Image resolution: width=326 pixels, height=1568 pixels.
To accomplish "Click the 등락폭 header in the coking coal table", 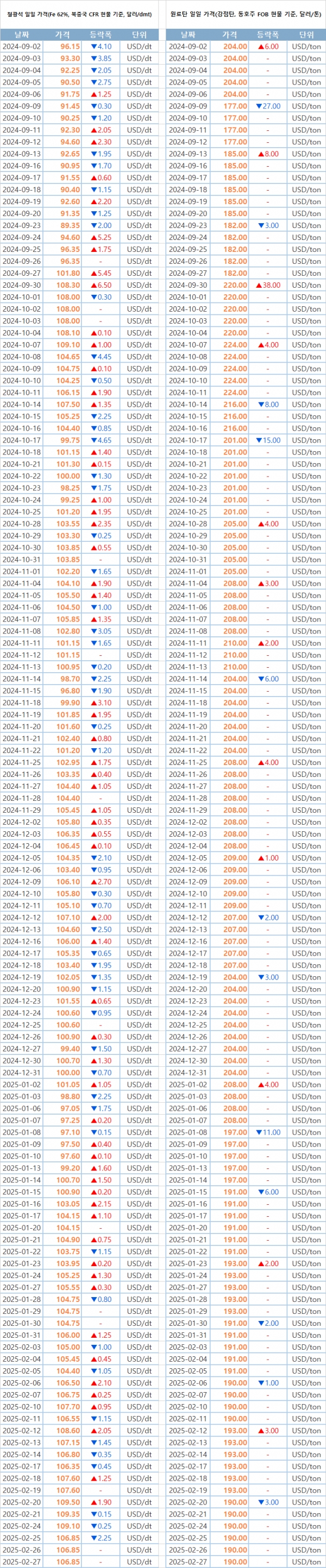I will (x=267, y=35).
